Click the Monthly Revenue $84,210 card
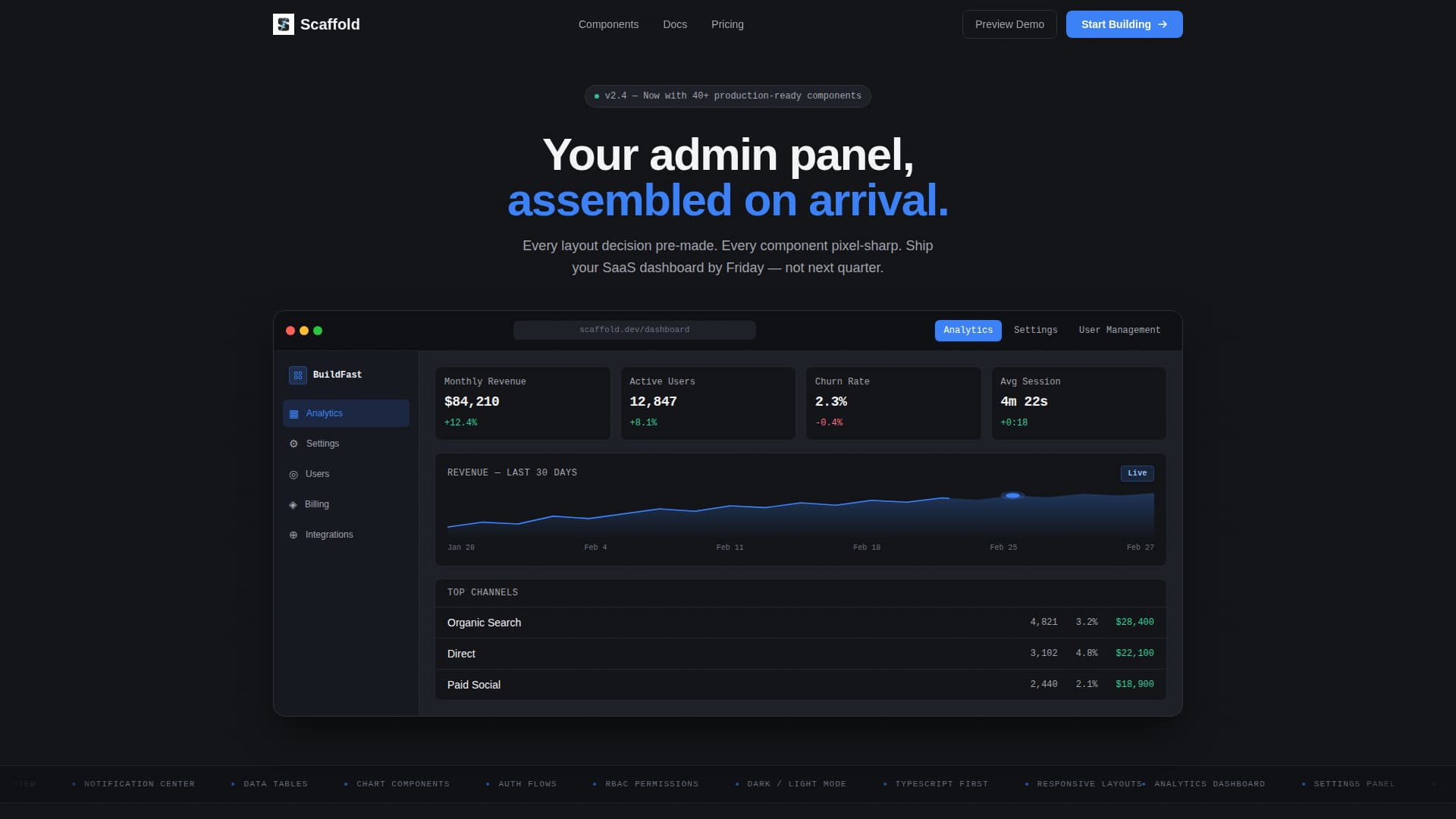Viewport: 1456px width, 819px height. 522,403
